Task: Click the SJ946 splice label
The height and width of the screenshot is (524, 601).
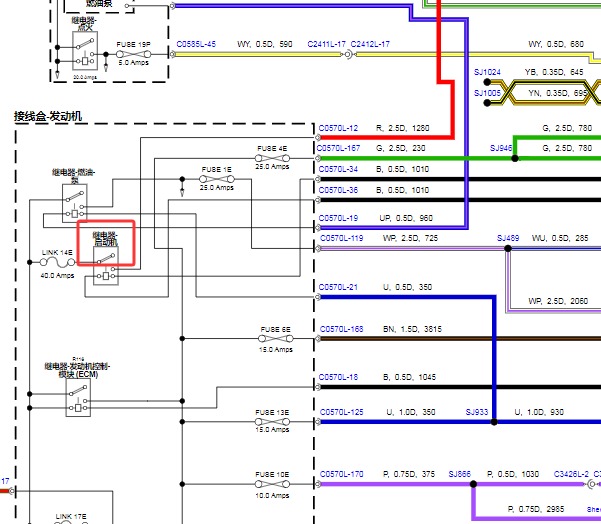Action: [501, 148]
